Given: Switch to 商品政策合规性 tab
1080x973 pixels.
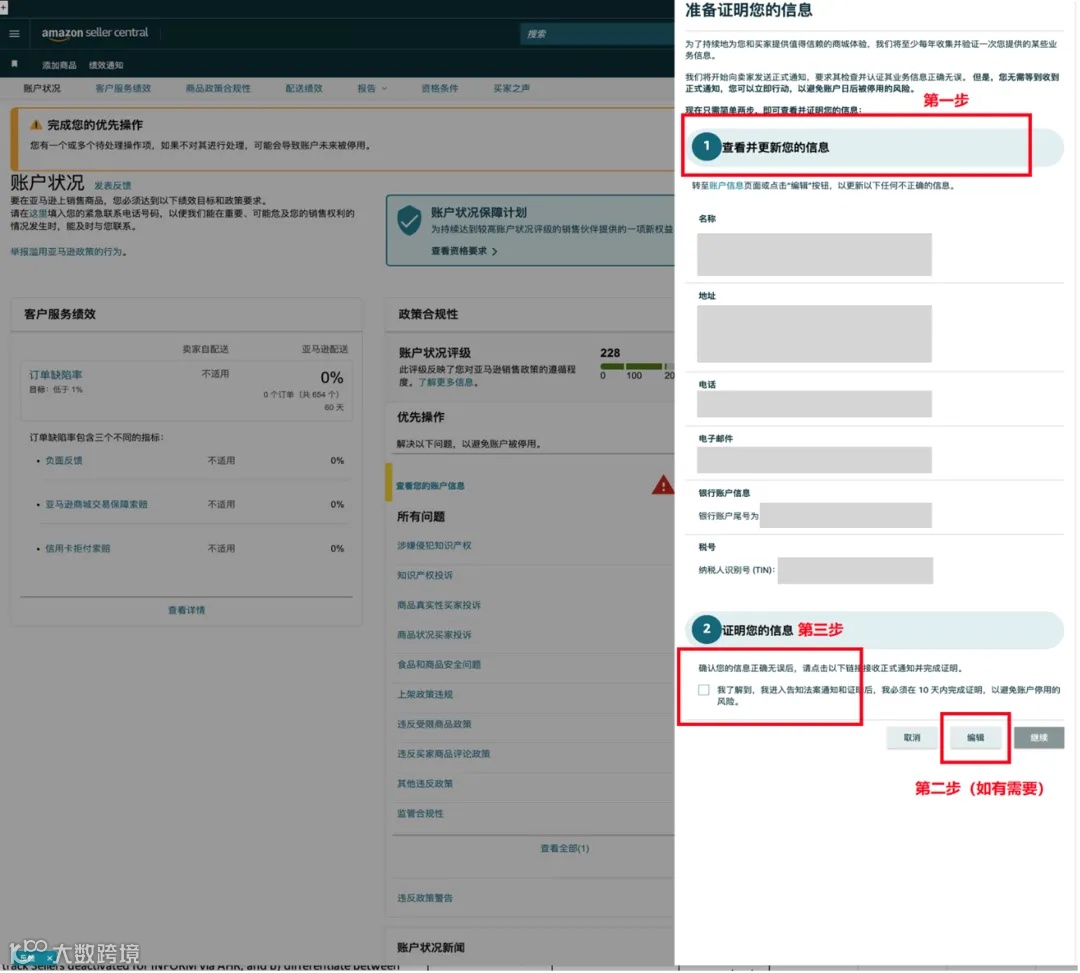Looking at the screenshot, I should [218, 88].
